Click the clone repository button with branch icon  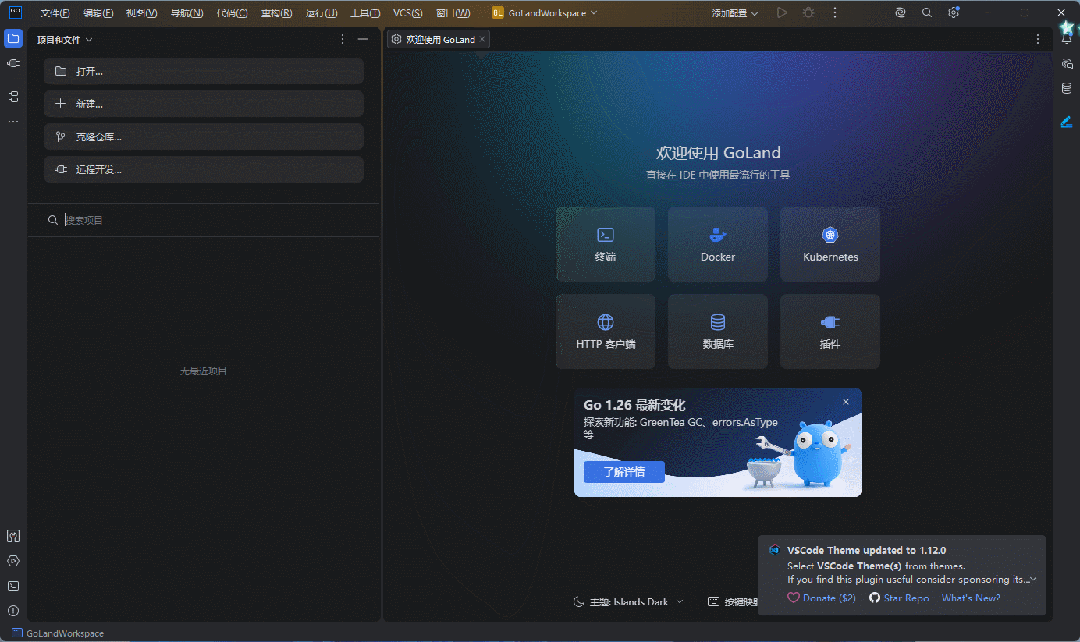[204, 136]
